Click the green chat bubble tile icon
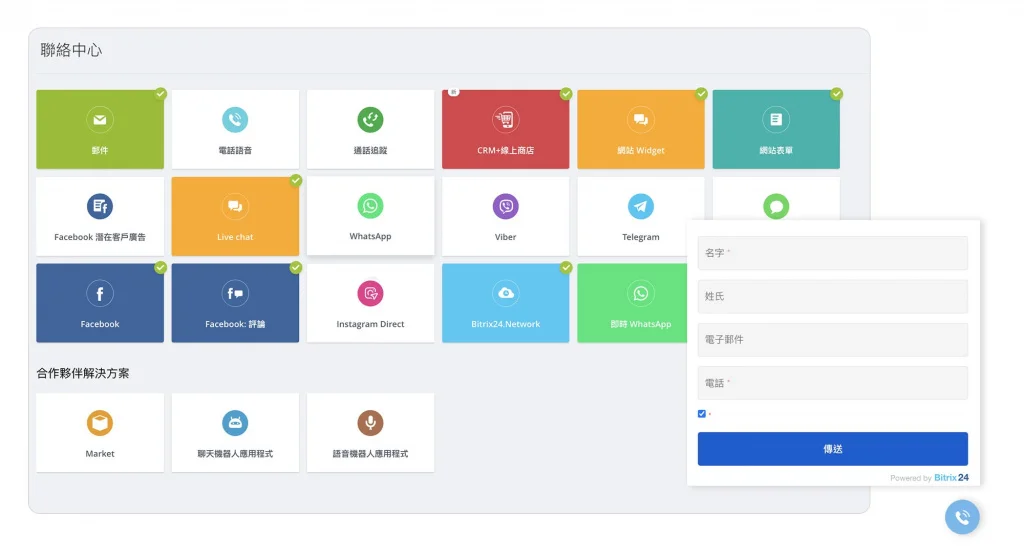Screen dimensions: 1024x560 (776, 206)
